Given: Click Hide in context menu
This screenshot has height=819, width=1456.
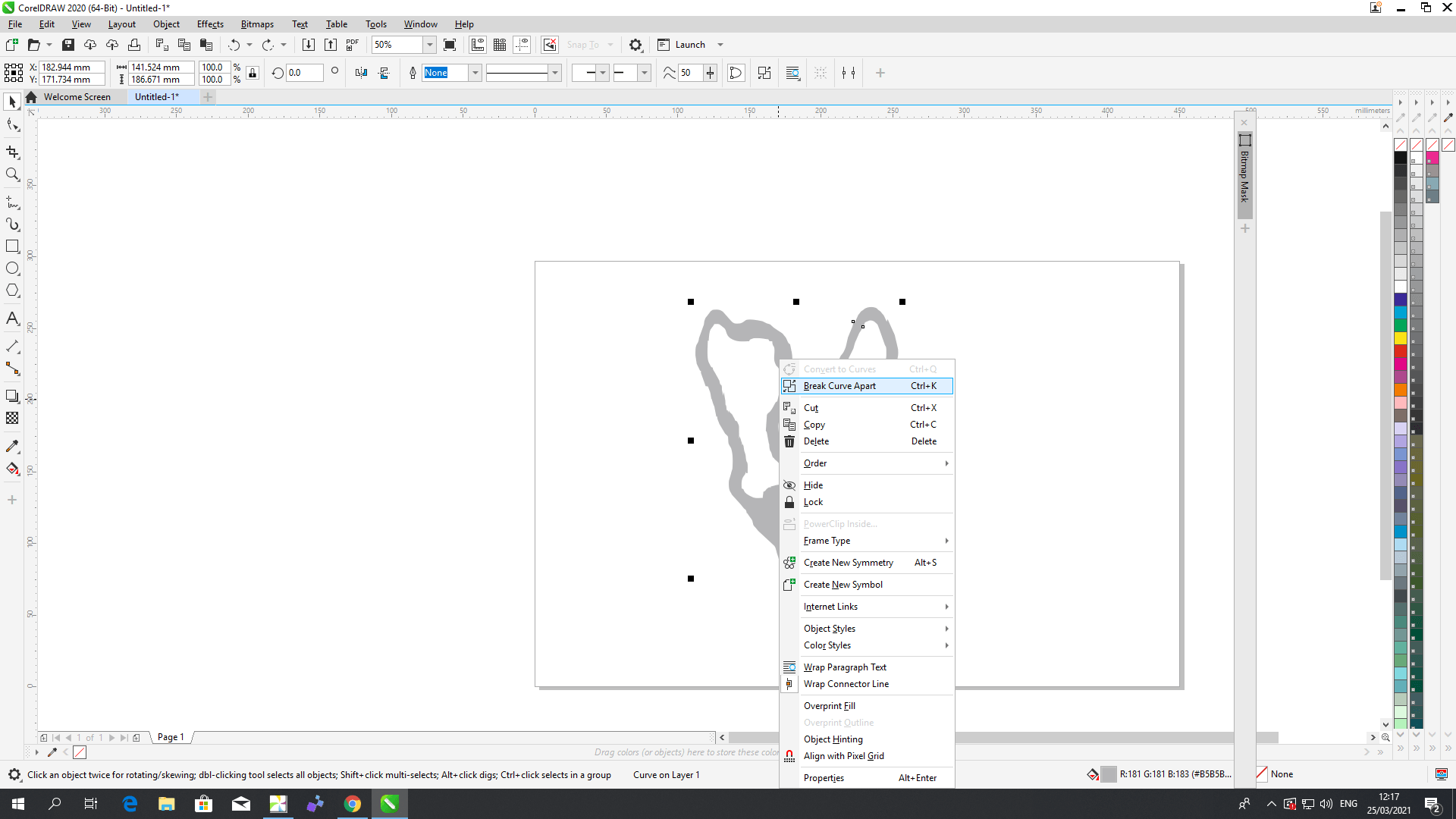Looking at the screenshot, I should [x=867, y=485].
